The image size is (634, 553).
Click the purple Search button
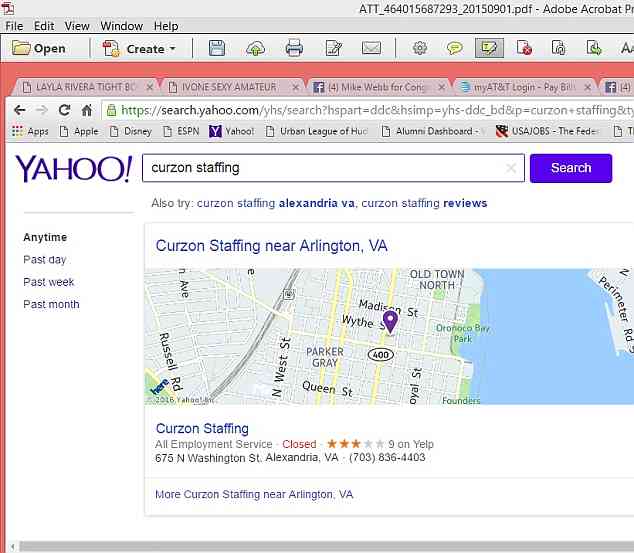[x=571, y=168]
